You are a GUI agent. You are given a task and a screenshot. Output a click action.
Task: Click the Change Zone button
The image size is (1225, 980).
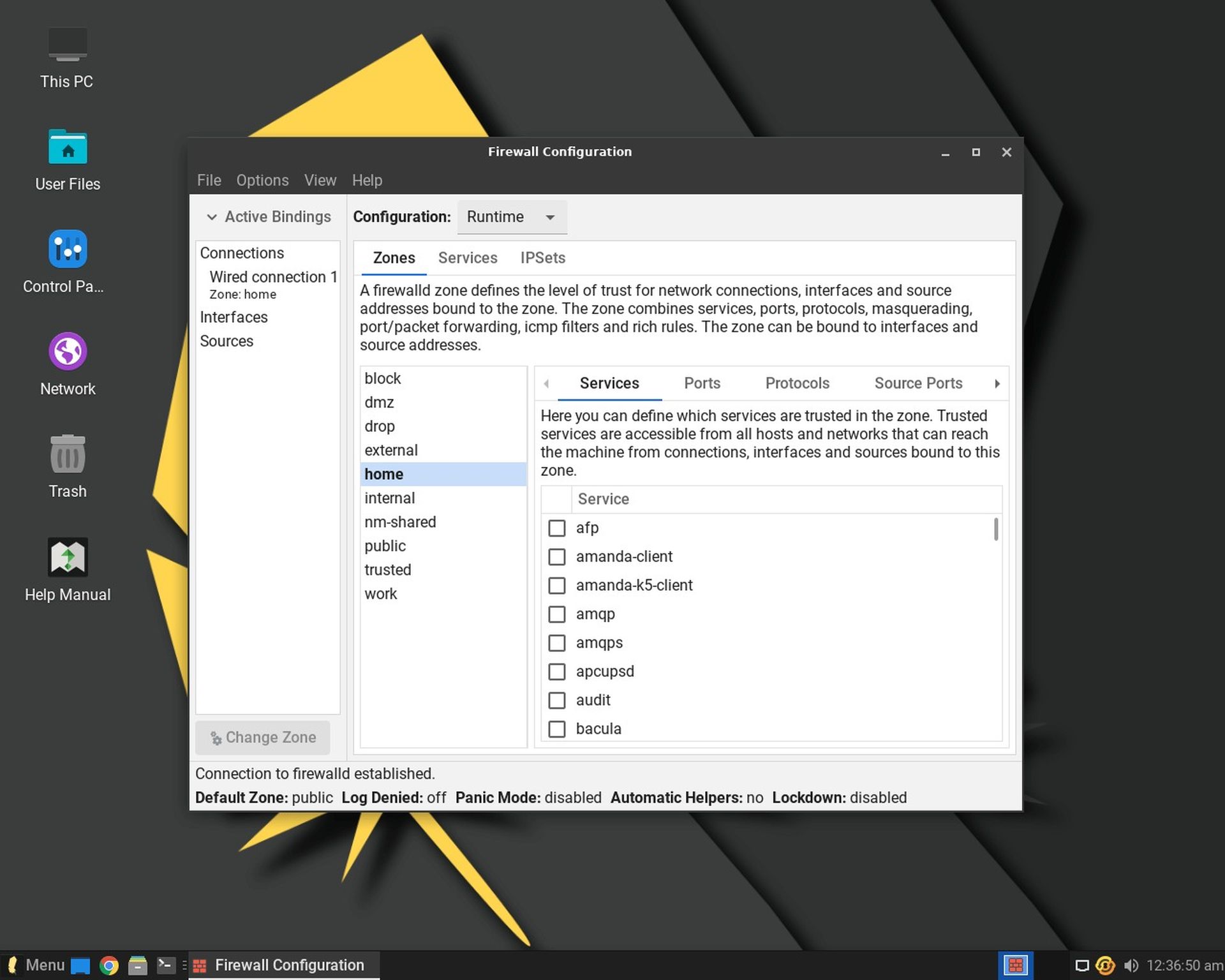point(262,738)
